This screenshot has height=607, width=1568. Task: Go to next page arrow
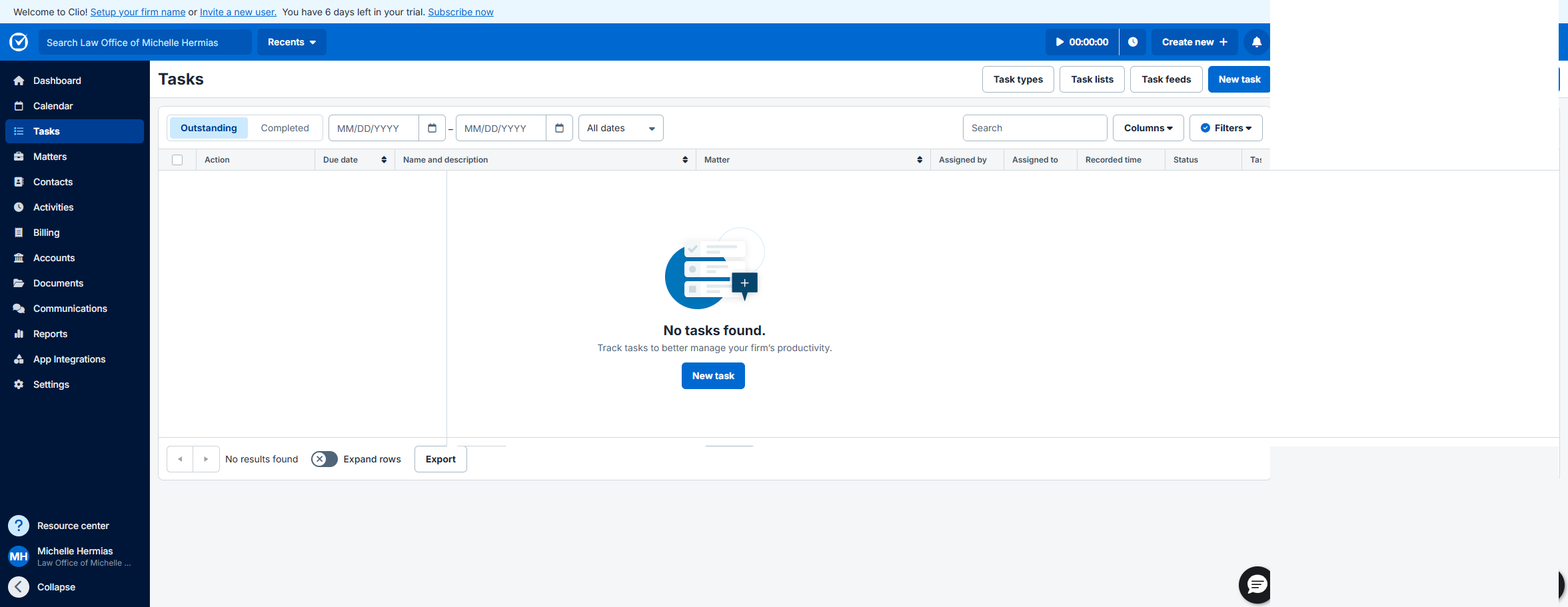click(x=206, y=459)
